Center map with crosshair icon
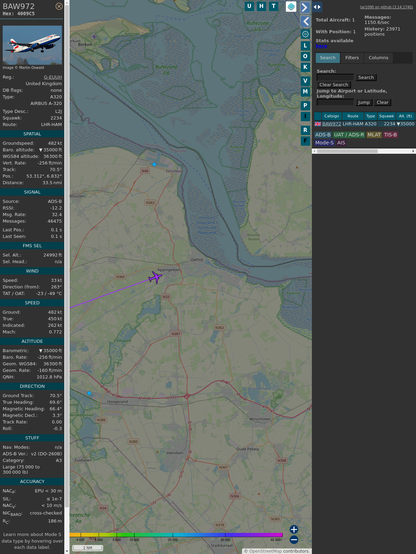 click(305, 34)
